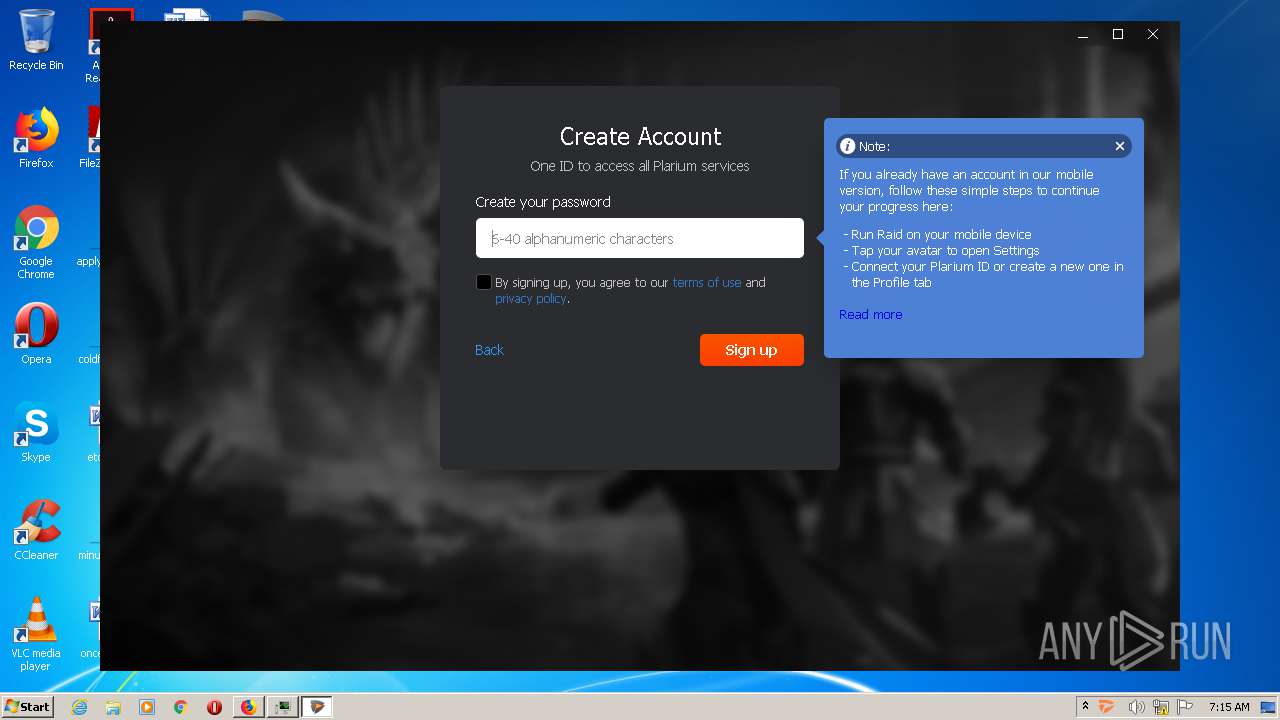Open the privacy policy link
The width and height of the screenshot is (1280, 720).
coord(531,299)
